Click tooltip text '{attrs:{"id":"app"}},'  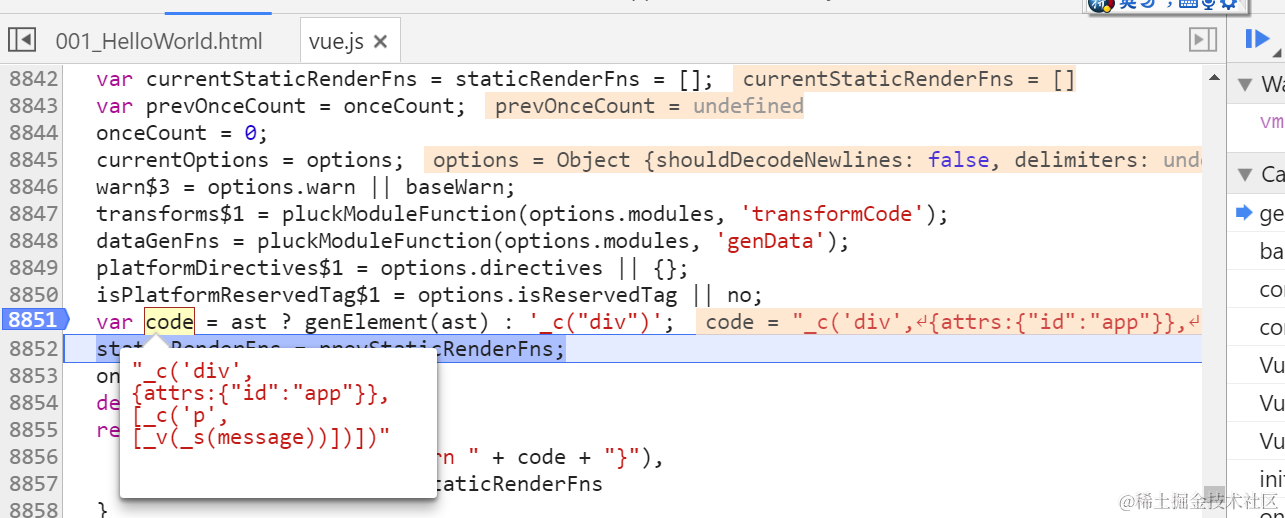tap(261, 394)
